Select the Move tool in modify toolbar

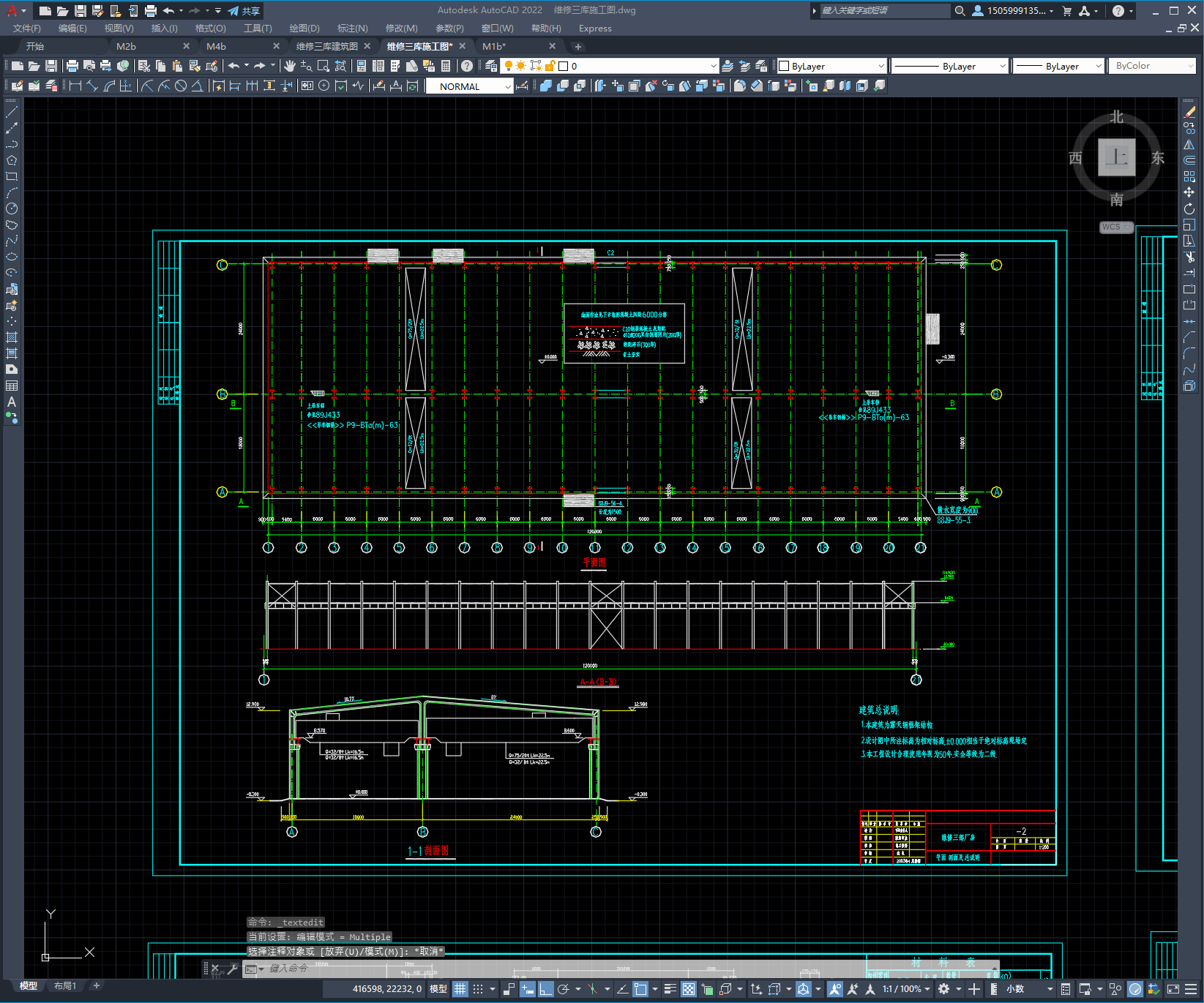(1189, 192)
